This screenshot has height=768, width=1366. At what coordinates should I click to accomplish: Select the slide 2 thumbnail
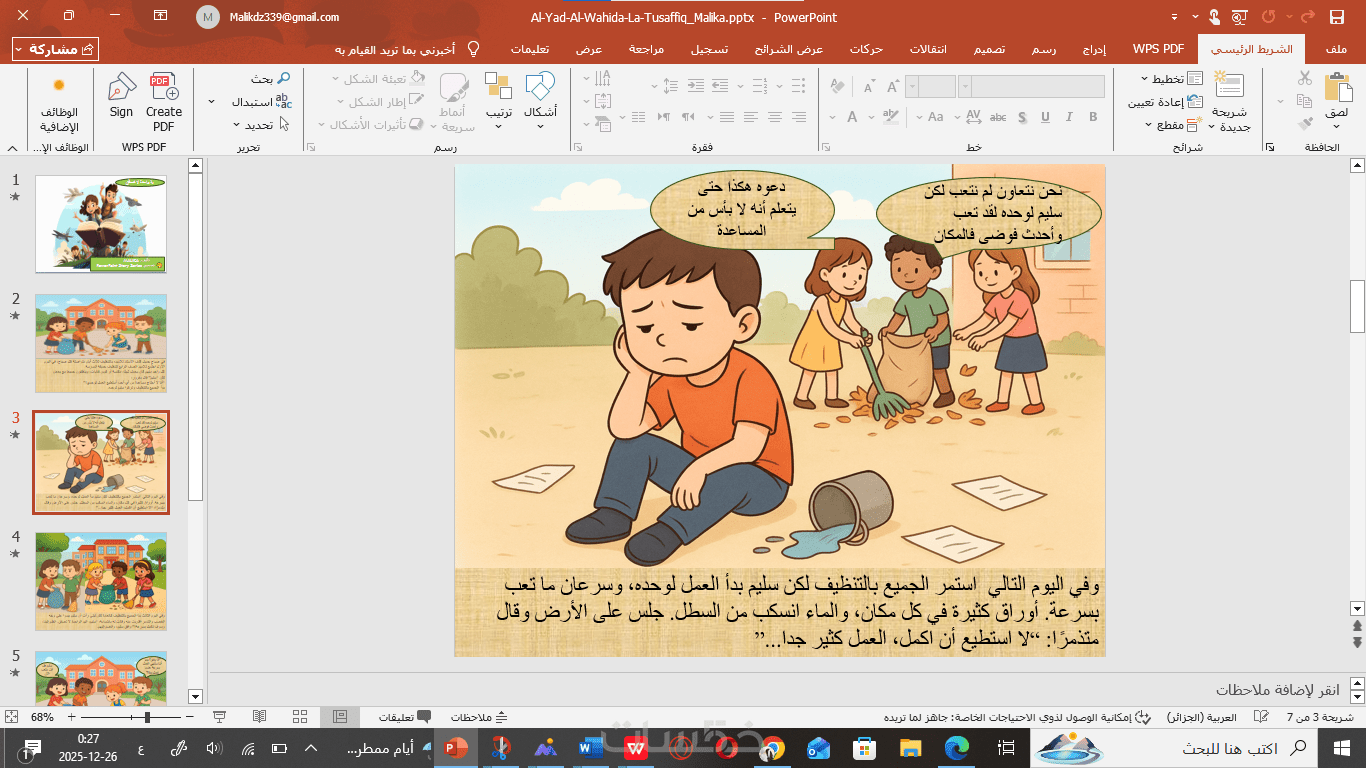click(x=101, y=343)
